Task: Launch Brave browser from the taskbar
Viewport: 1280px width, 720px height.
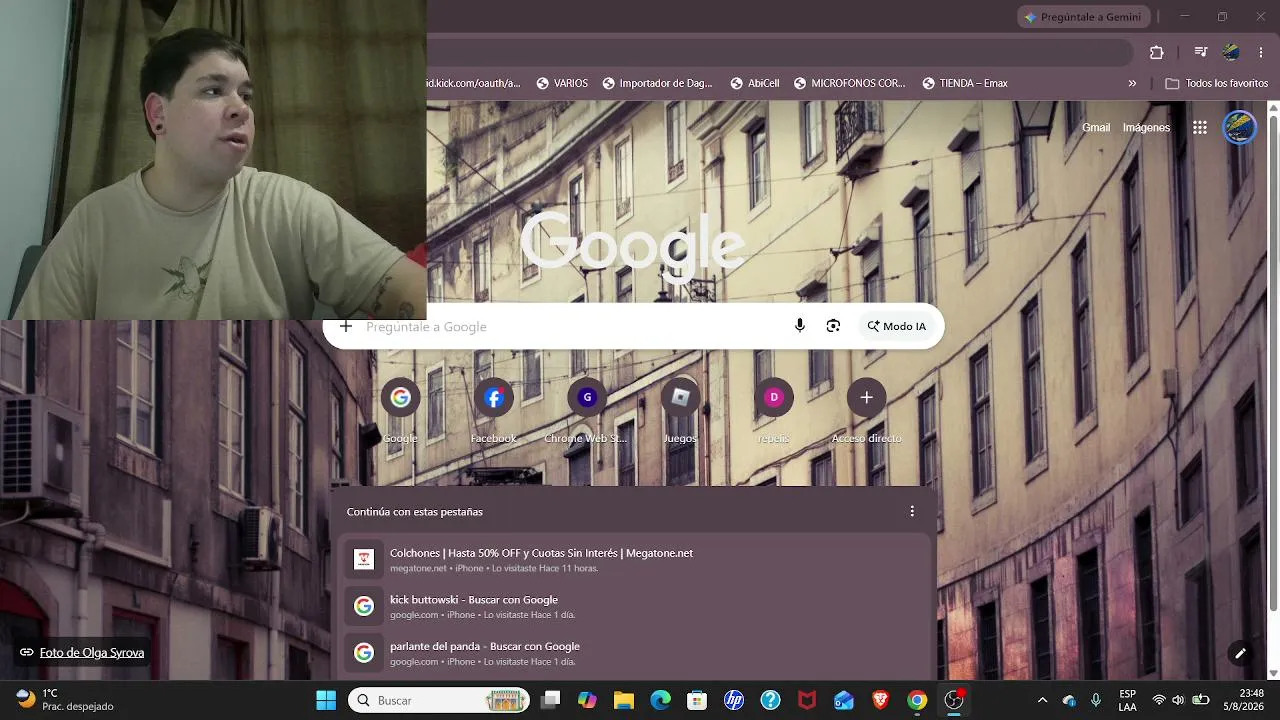Action: 881,700
